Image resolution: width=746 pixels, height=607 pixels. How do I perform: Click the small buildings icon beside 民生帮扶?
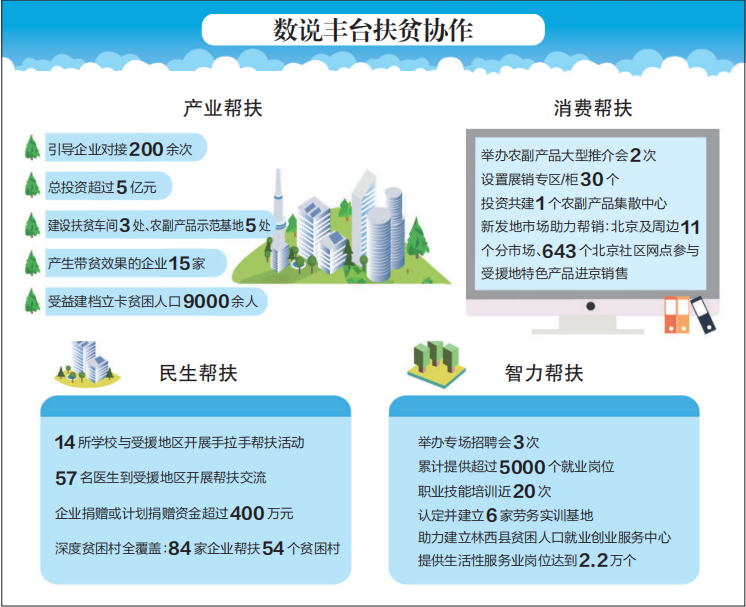click(x=87, y=363)
